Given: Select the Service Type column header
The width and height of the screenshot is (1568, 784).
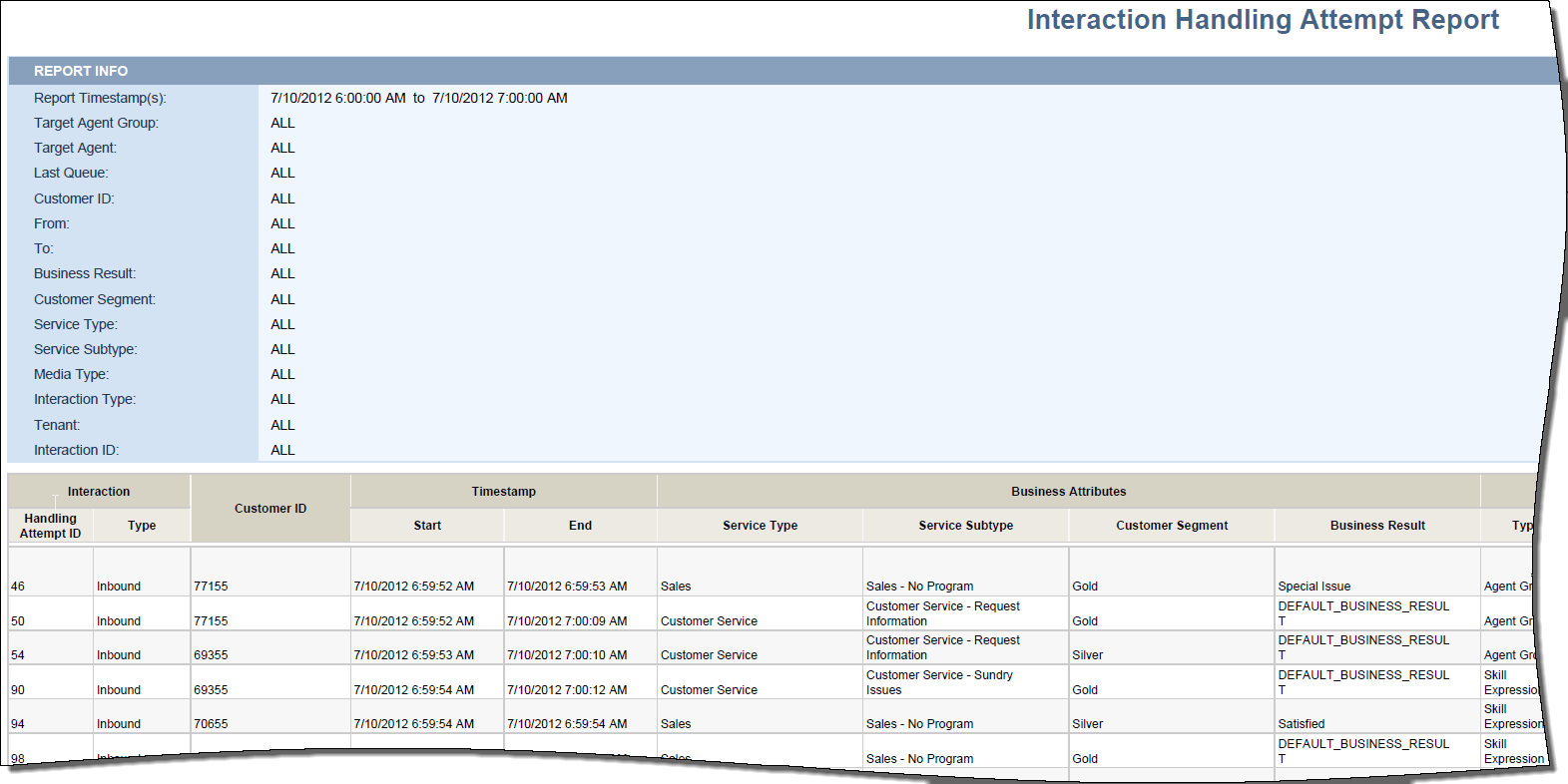Looking at the screenshot, I should pyautogui.click(x=760, y=526).
